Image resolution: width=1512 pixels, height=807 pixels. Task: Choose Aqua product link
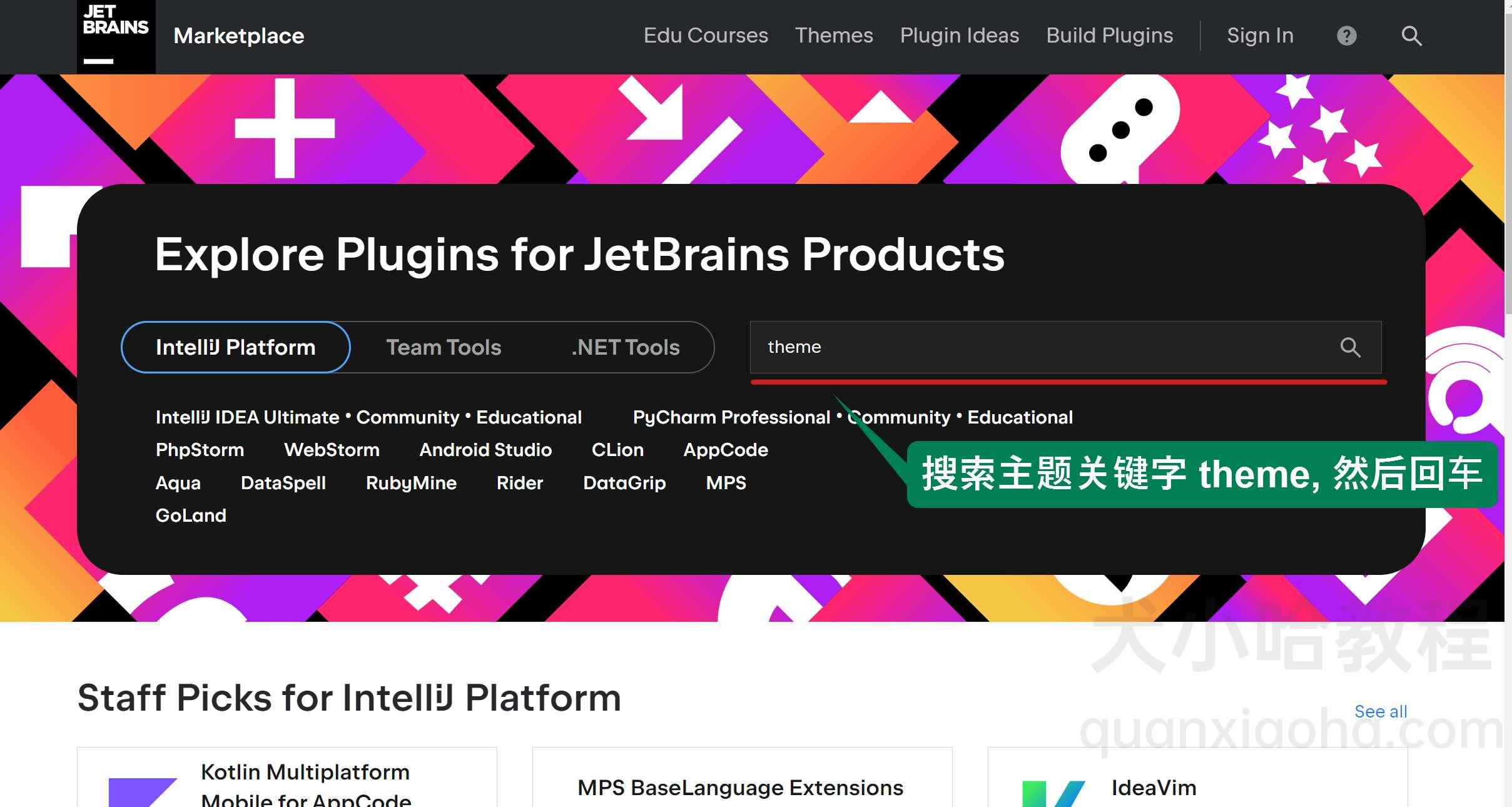178,483
